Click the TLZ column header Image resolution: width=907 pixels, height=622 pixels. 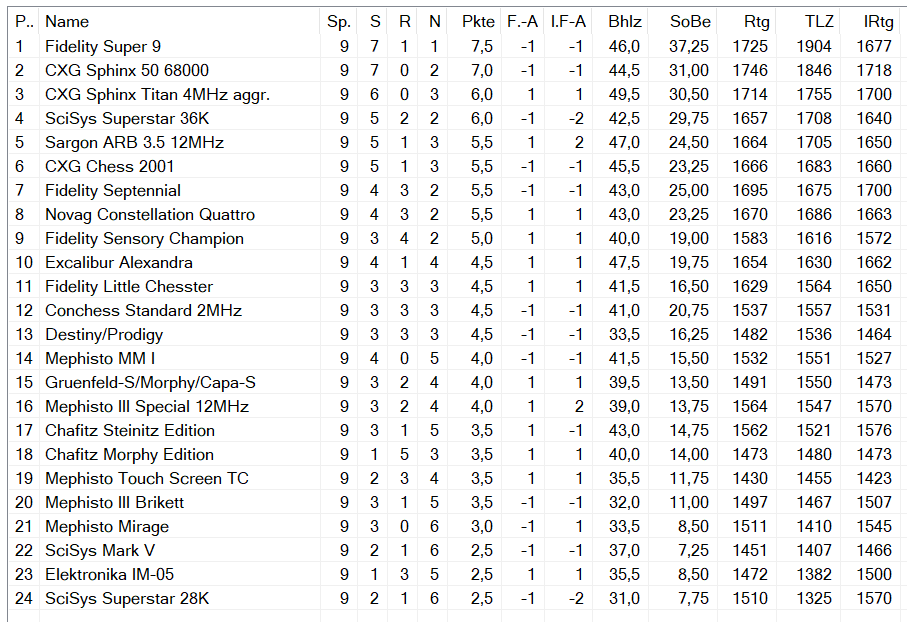[818, 21]
